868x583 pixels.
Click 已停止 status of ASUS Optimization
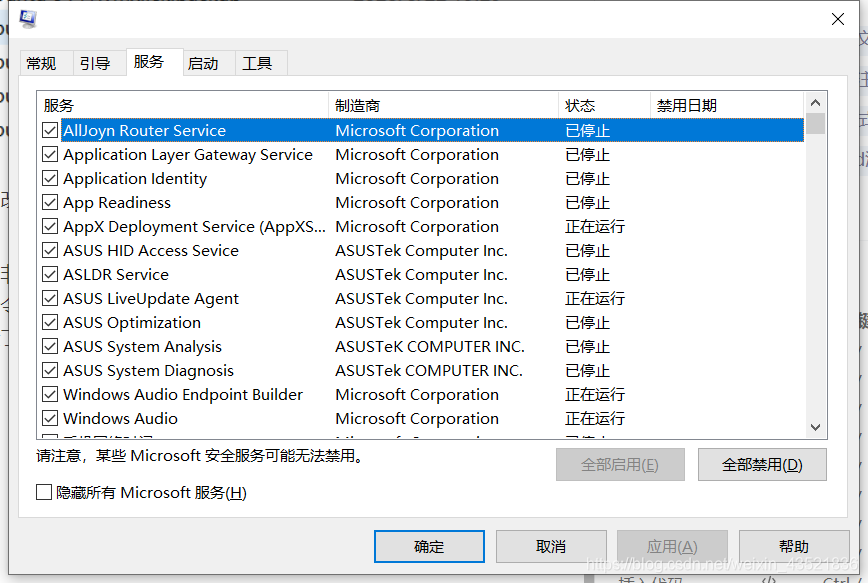[x=587, y=322]
